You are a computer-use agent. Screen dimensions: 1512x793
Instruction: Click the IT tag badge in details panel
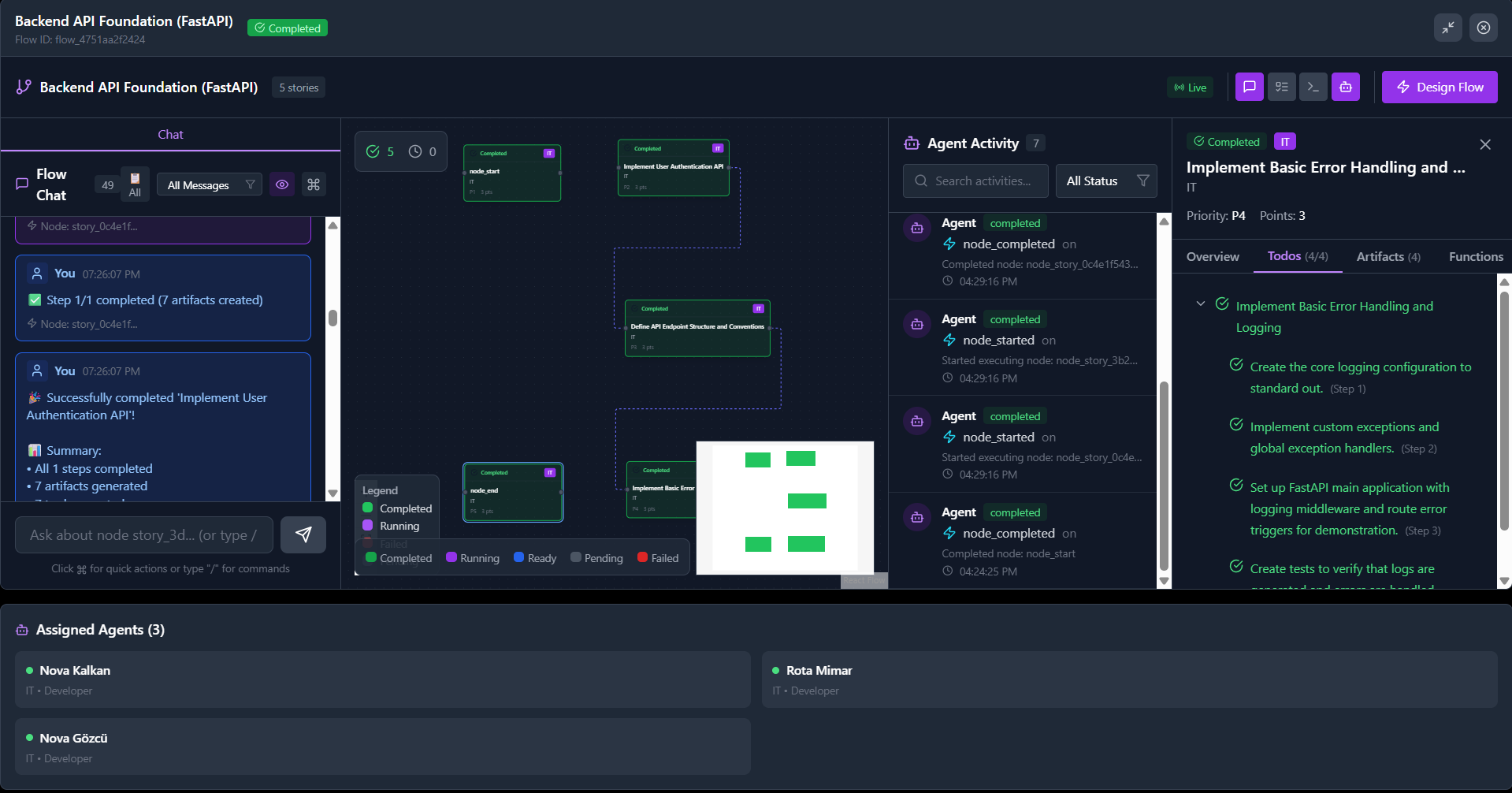click(x=1285, y=142)
